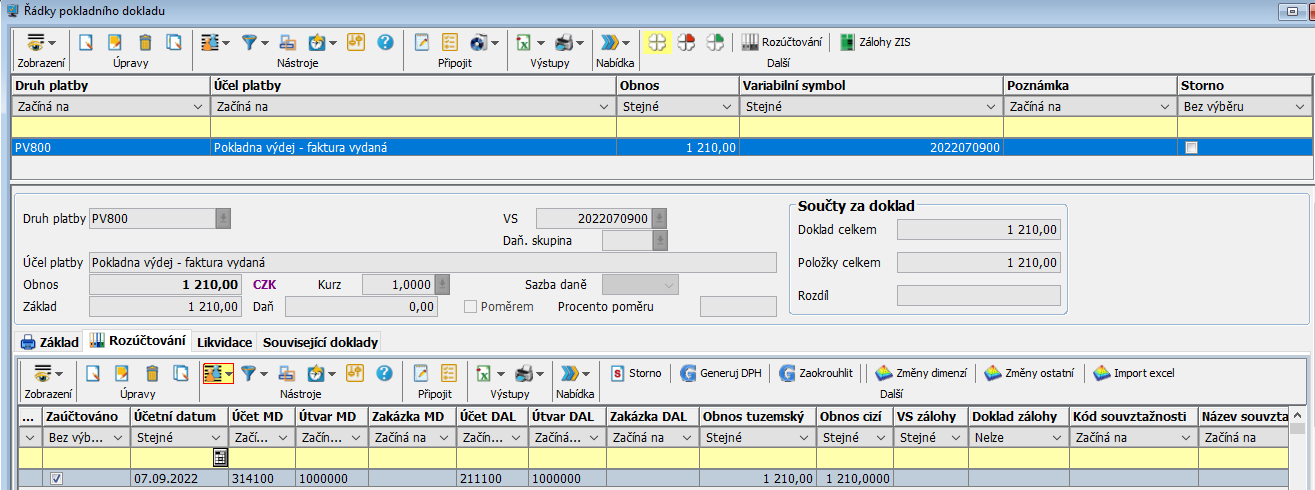
Task: Click the Procento poměru input field
Action: coord(738,307)
